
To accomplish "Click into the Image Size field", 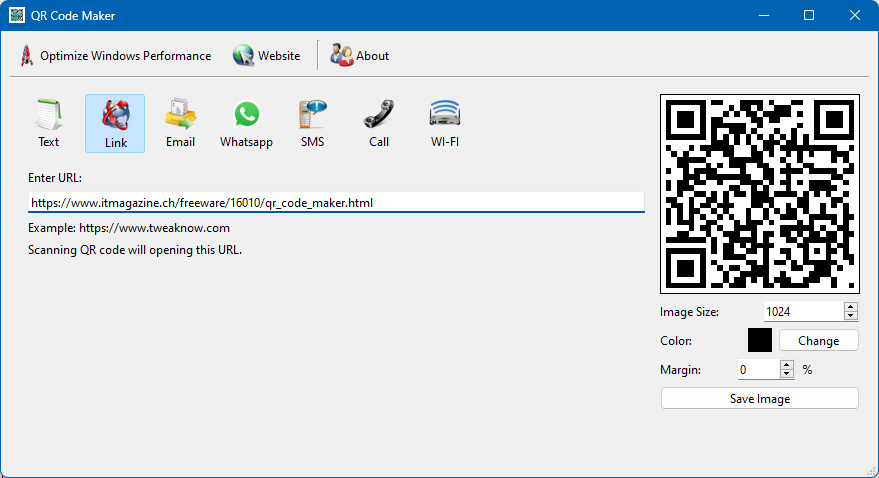I will click(x=803, y=312).
